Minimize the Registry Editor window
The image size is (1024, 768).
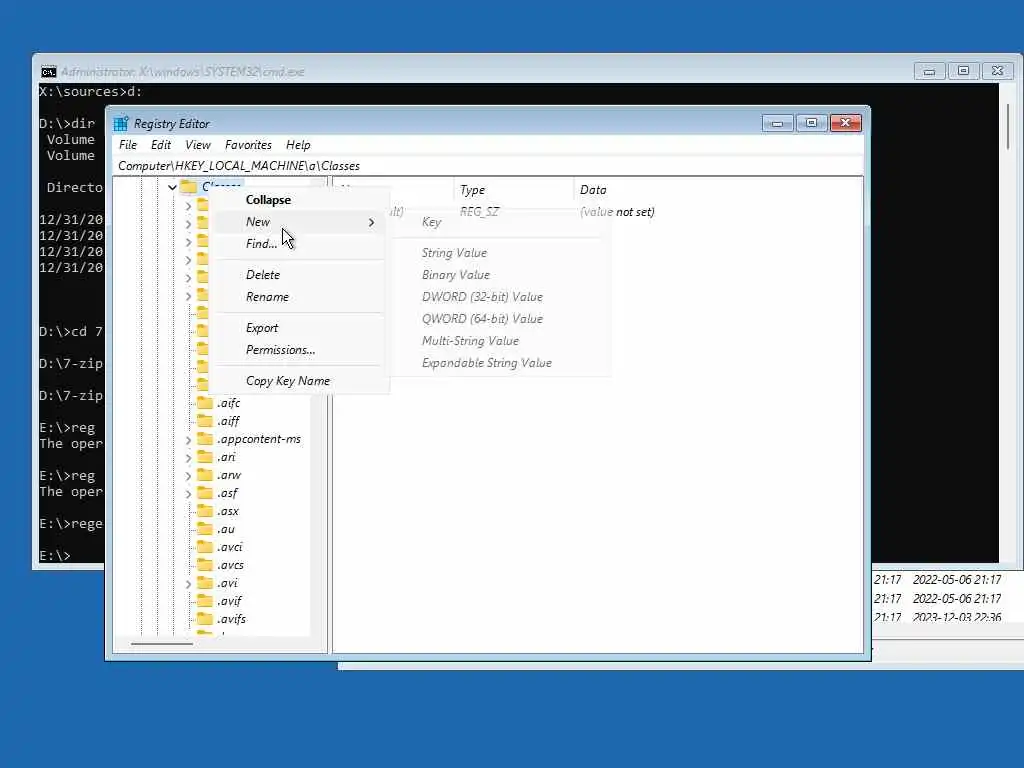[777, 123]
